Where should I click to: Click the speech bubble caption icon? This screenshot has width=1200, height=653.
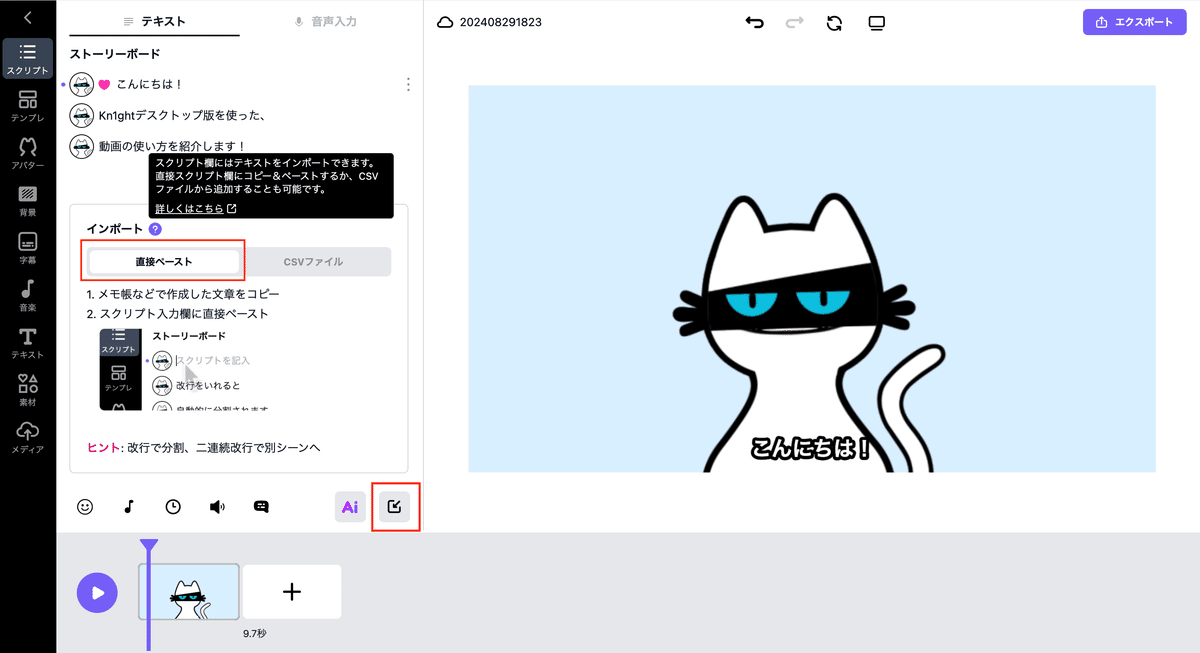(261, 507)
